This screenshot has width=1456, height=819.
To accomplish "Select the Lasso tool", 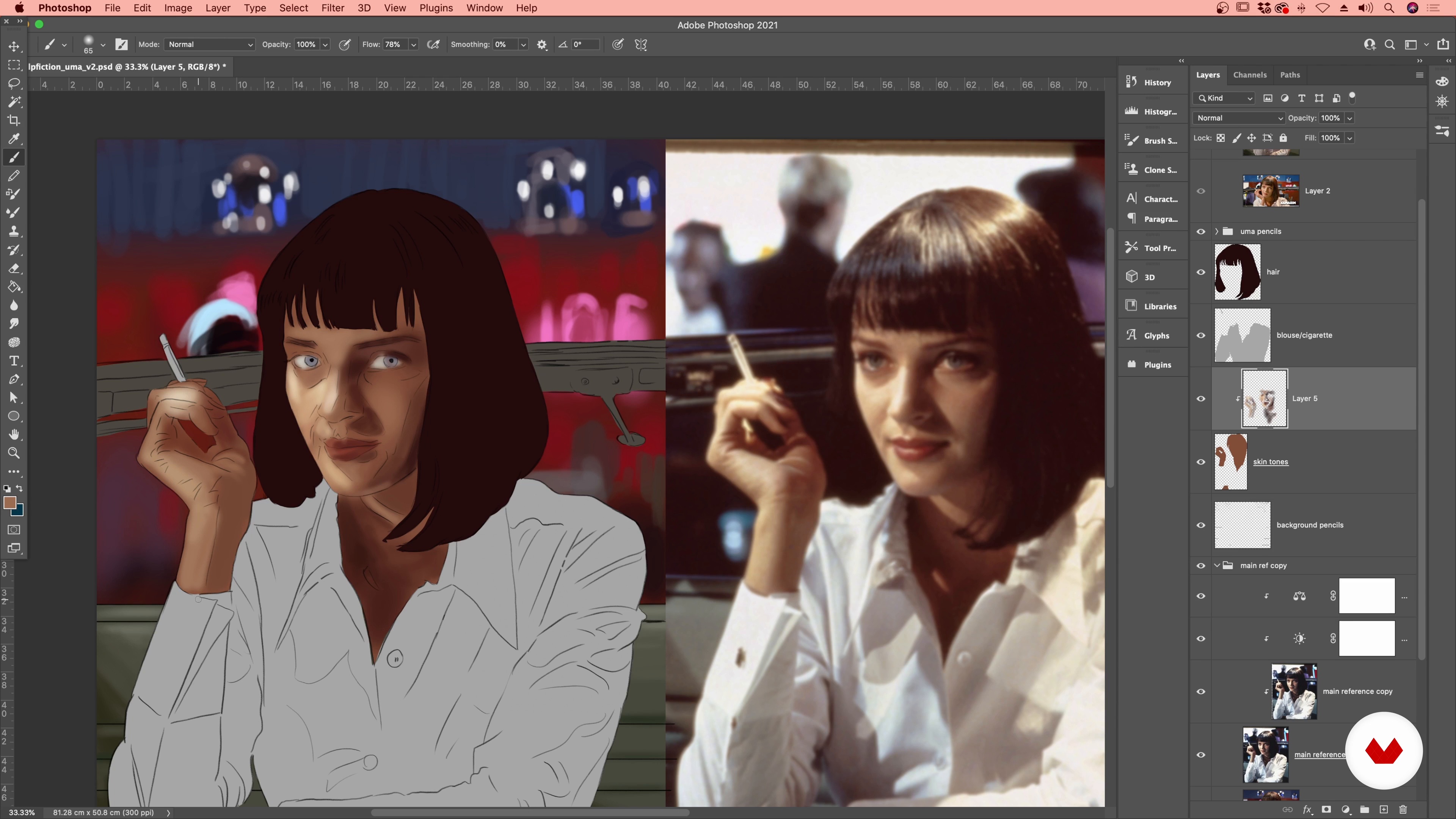I will click(14, 83).
